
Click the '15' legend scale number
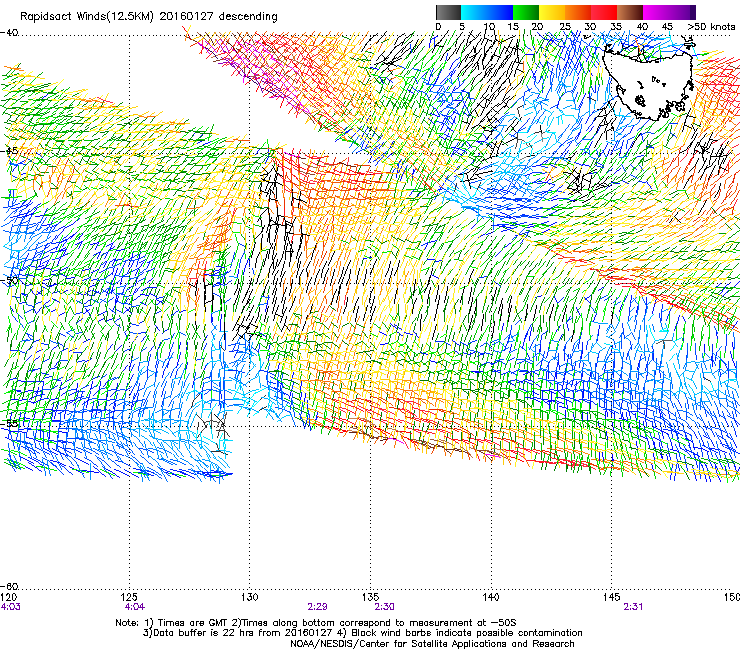coord(513,27)
